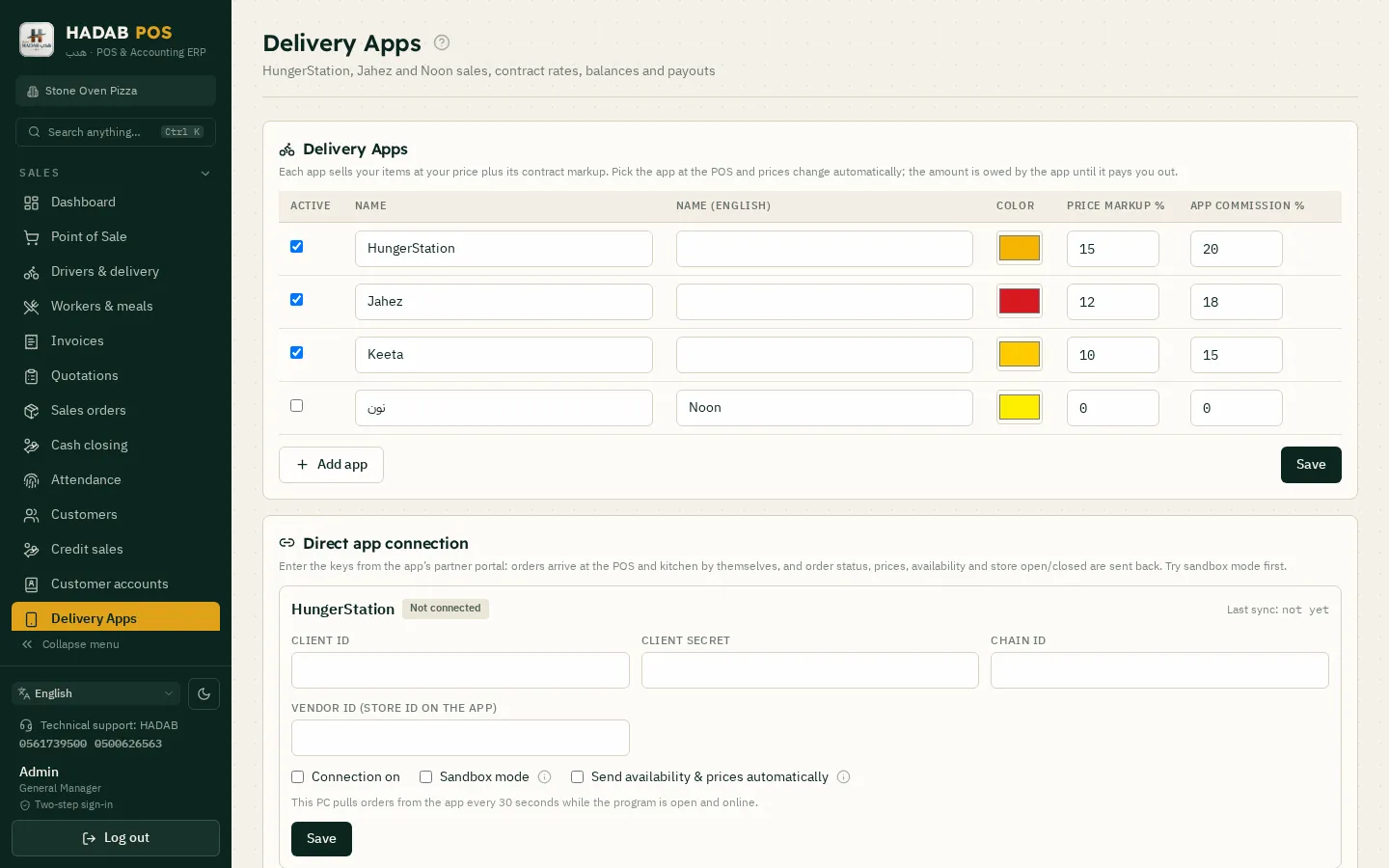Click the Invoices document icon

32,341
